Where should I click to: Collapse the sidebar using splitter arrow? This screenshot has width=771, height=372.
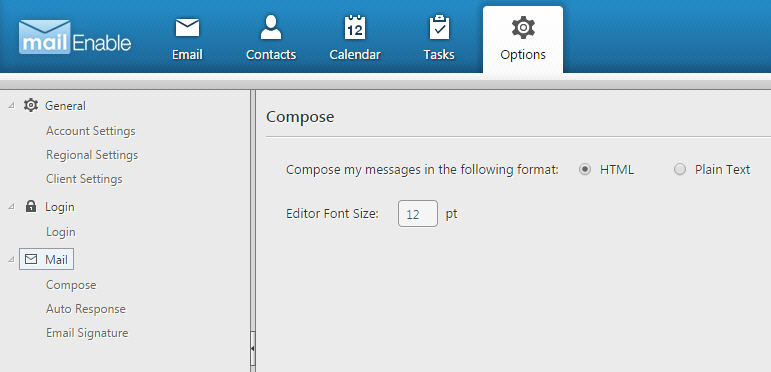pos(253,348)
